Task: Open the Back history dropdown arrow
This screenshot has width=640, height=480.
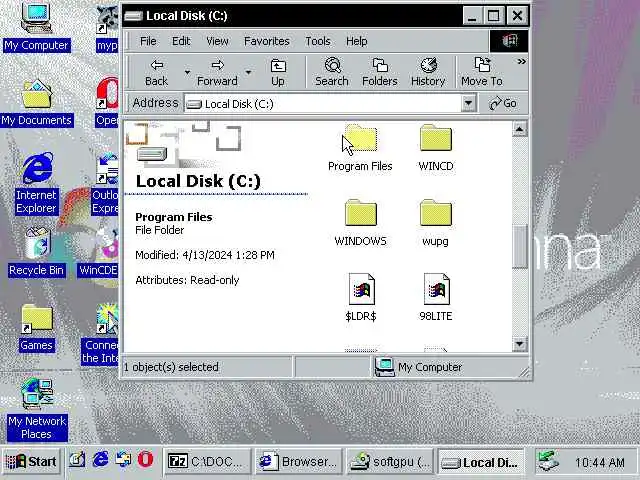Action: (x=187, y=73)
